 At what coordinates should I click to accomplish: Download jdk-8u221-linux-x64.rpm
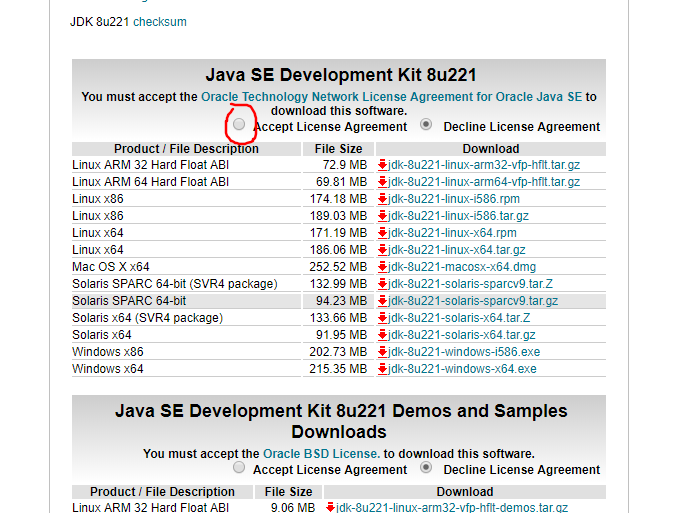(x=452, y=233)
